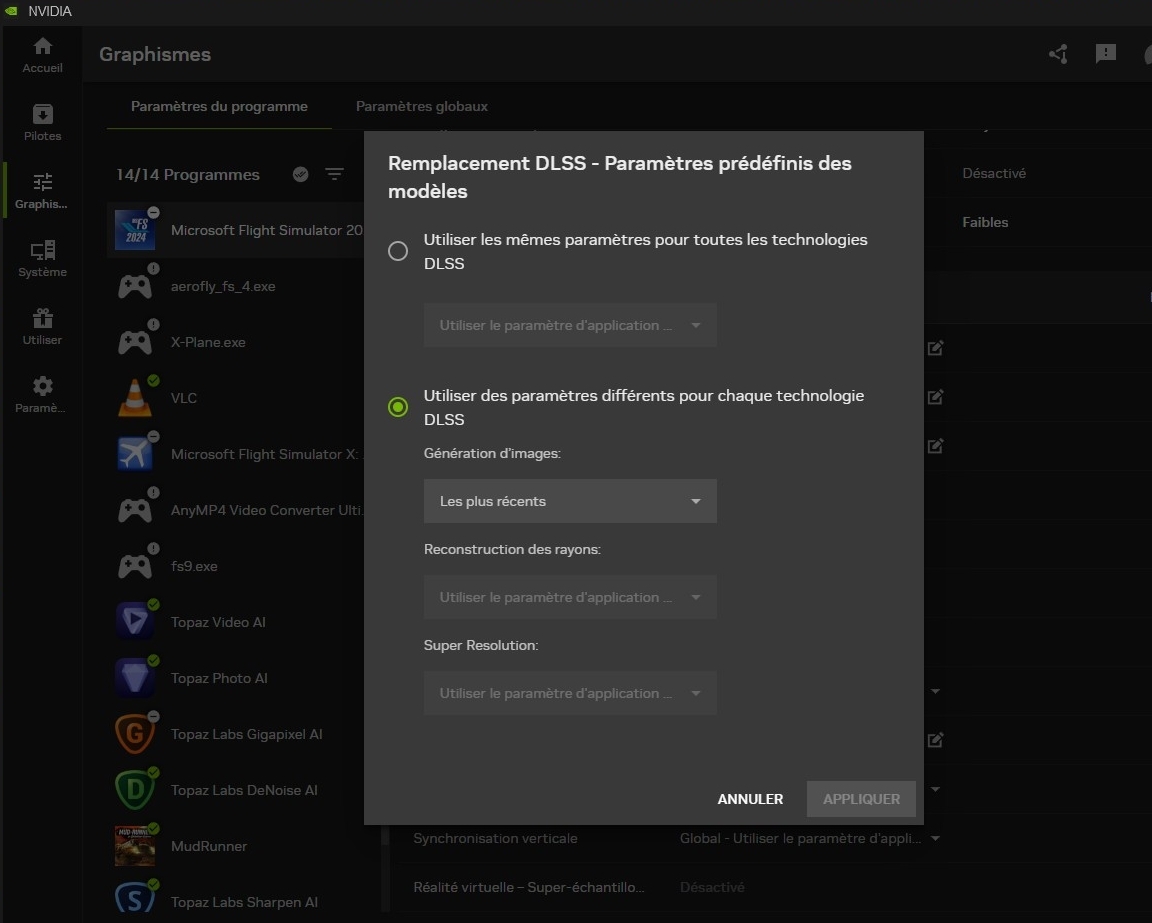
Task: Select Microsoft Flight Simulator X airplane icon
Action: [135, 453]
